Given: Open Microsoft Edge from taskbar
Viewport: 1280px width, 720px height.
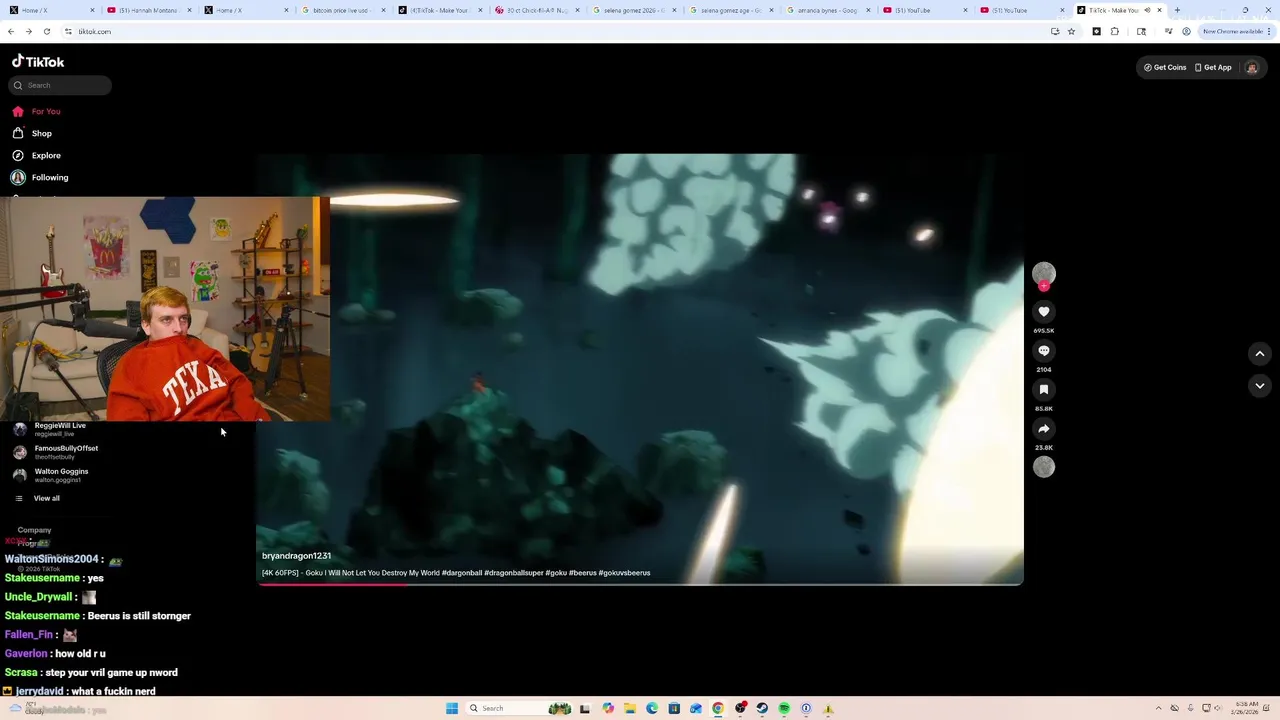Looking at the screenshot, I should [x=652, y=708].
